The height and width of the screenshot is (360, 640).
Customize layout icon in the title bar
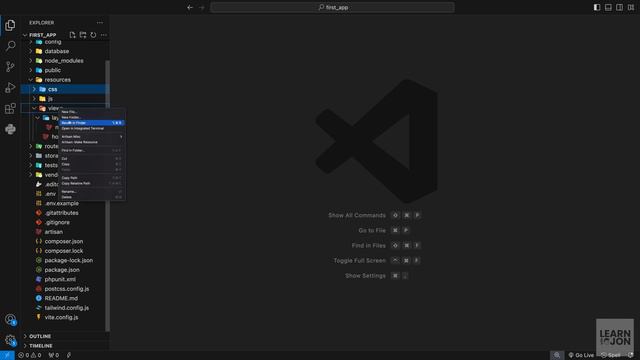(x=631, y=7)
